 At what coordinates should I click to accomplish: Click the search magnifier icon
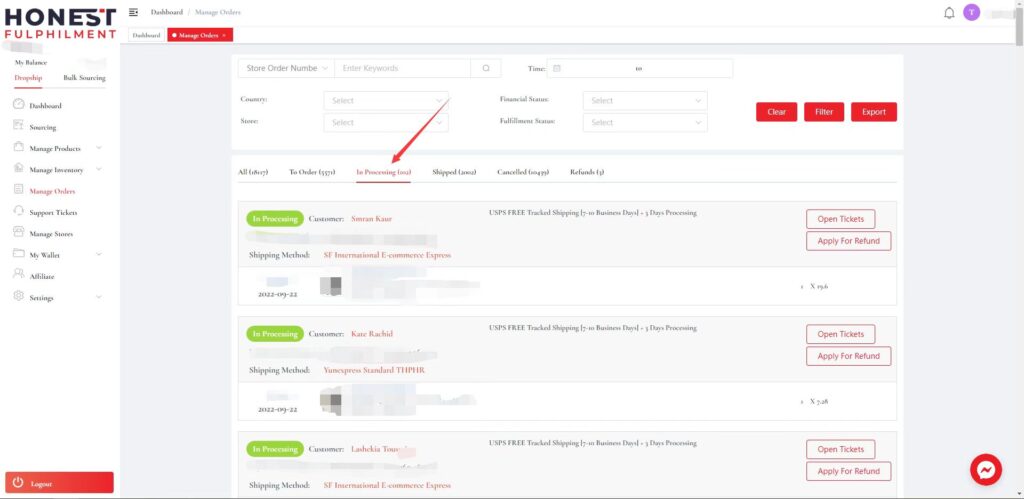coord(485,69)
